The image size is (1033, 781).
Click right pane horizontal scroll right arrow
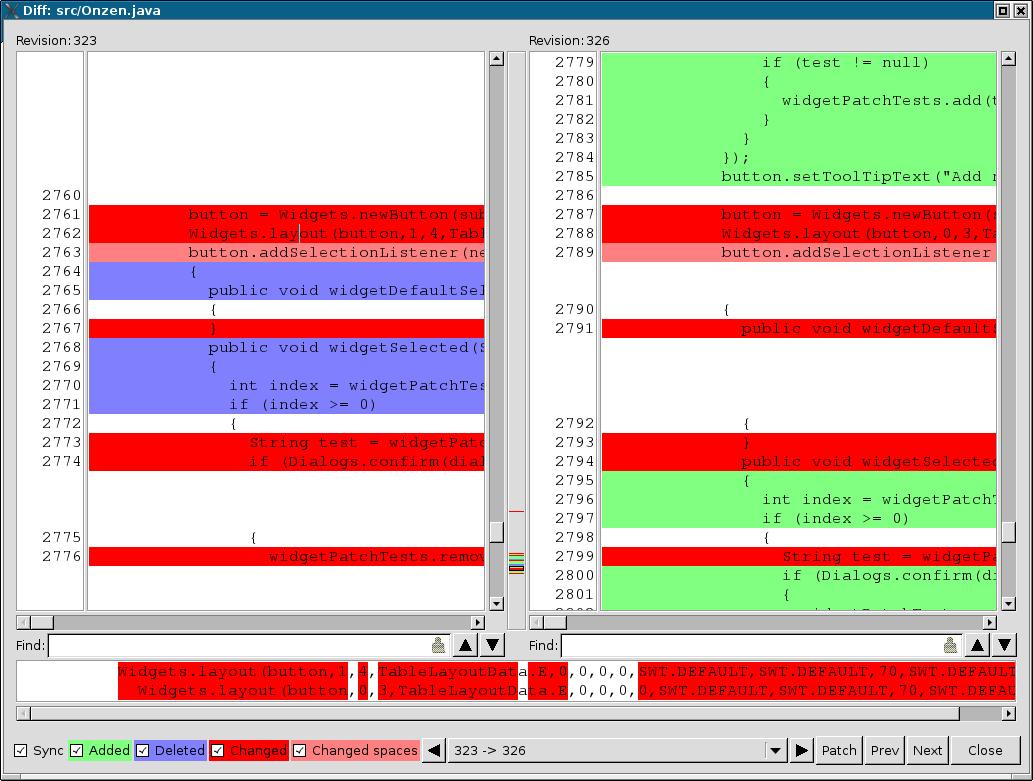[x=990, y=622]
